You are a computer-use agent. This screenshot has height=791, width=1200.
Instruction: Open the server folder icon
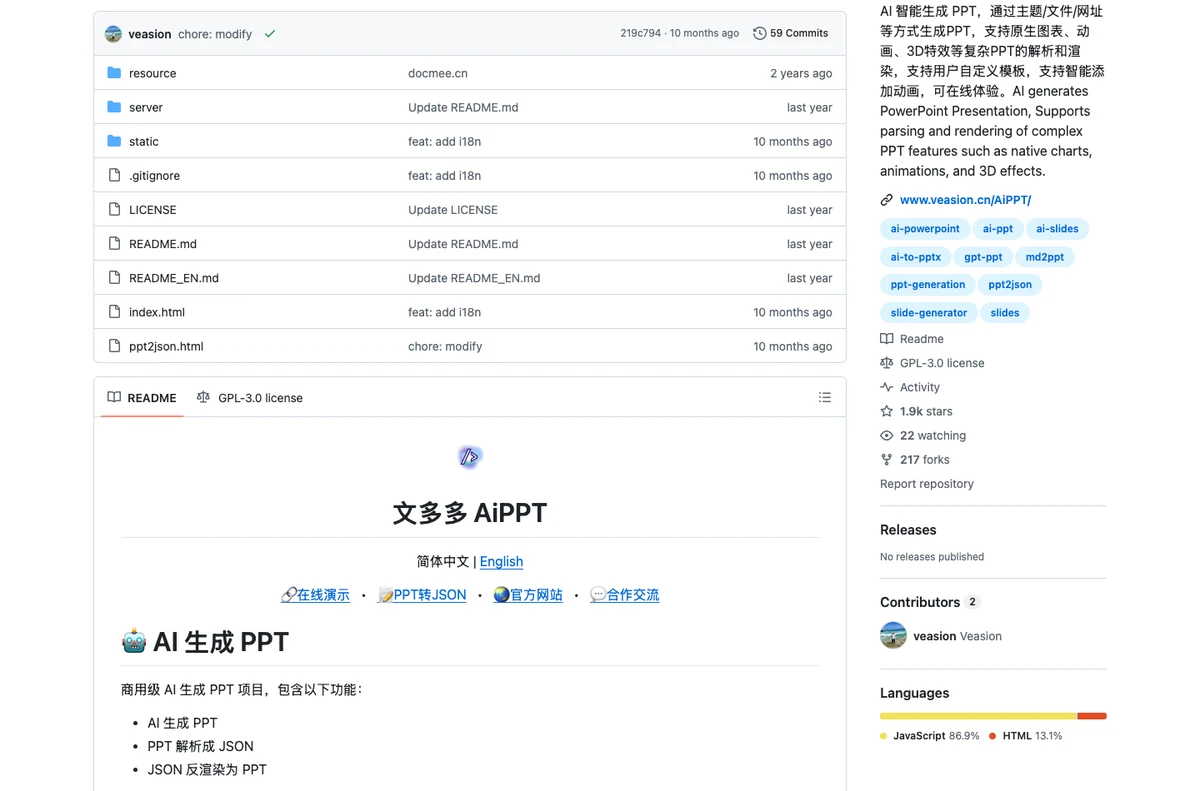(114, 107)
